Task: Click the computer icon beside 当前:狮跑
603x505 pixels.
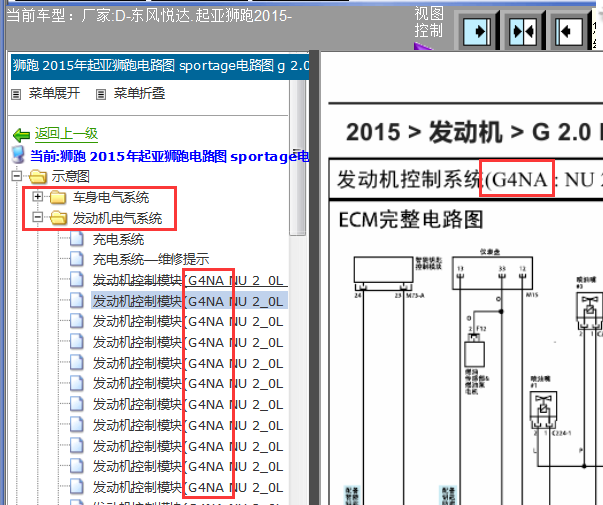Action: point(18,155)
